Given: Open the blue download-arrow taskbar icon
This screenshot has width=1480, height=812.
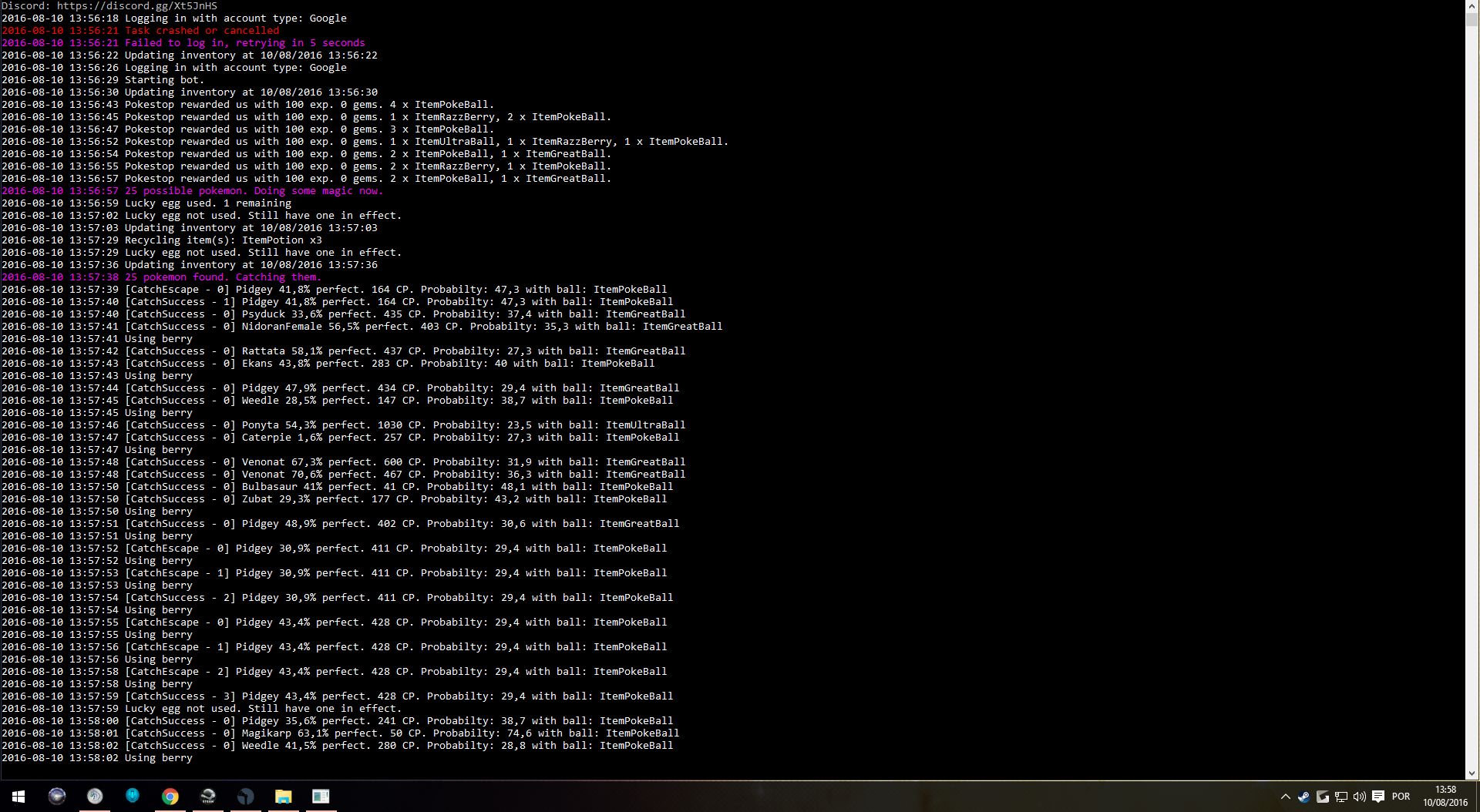Looking at the screenshot, I should [x=133, y=796].
